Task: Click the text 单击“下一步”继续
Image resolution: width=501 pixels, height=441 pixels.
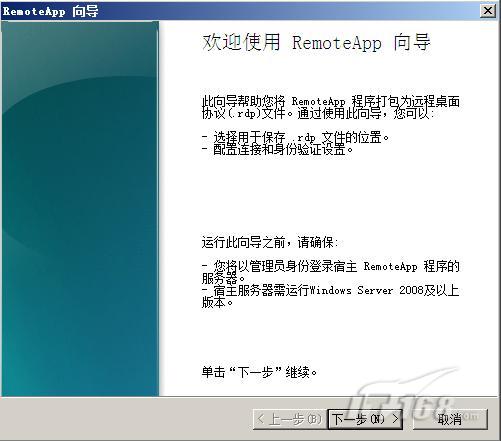Action: 259,372
